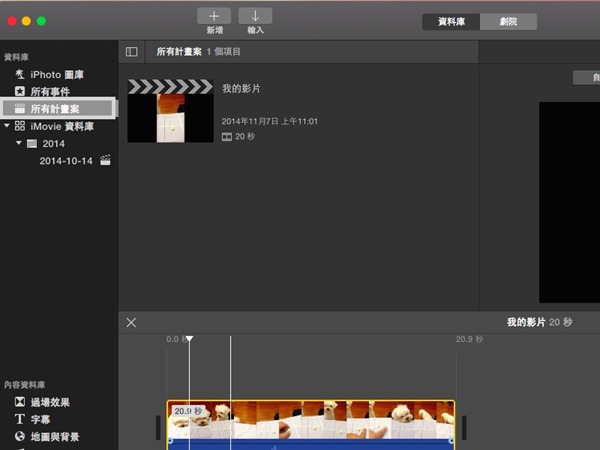Click the project date 2014年11月7日 text
600x450 pixels.
tap(269, 122)
